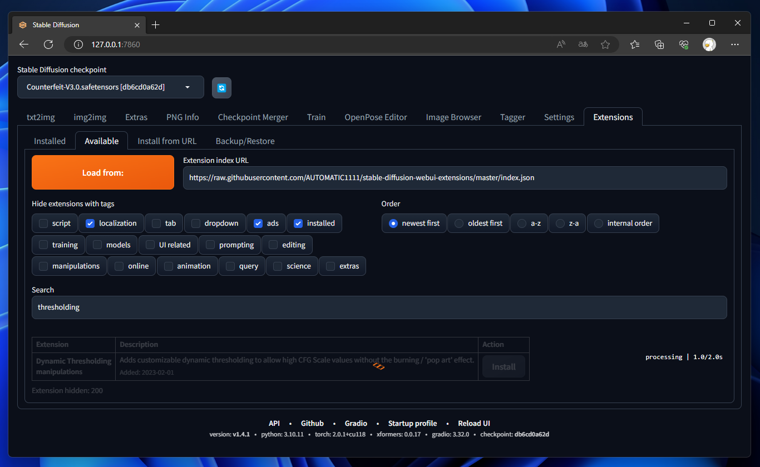The width and height of the screenshot is (760, 467).
Task: Sort extensions z-a
Action: (560, 223)
